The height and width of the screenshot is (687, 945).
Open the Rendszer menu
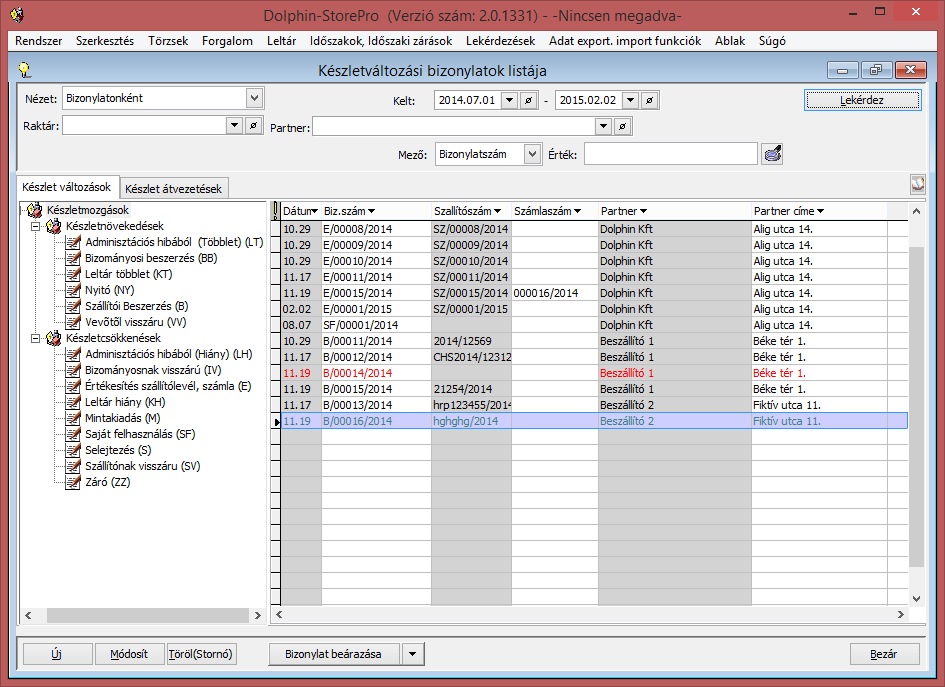39,41
